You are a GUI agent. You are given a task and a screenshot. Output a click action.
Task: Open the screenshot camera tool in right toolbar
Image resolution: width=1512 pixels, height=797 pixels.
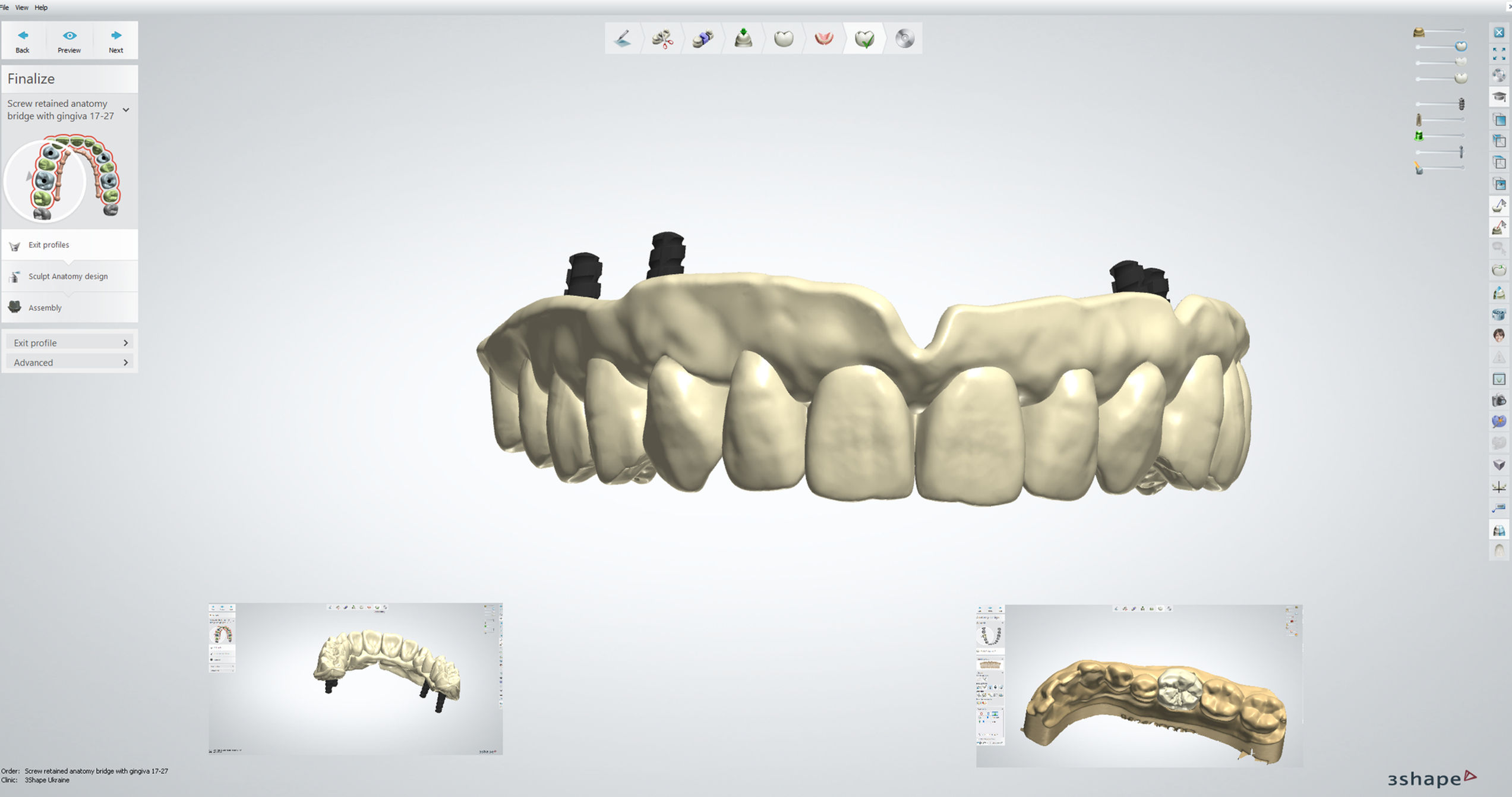click(1498, 400)
